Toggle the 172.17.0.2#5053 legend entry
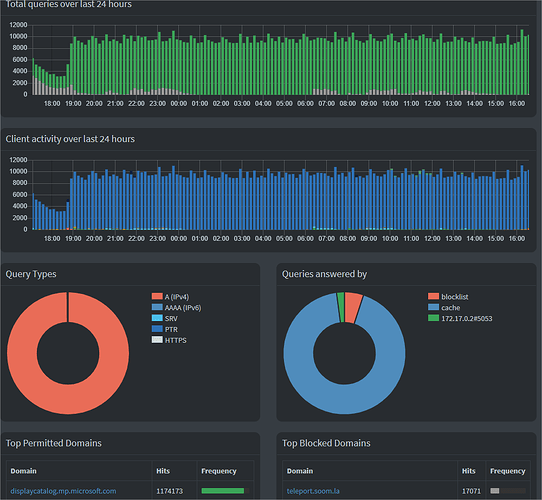The image size is (542, 500). click(460, 318)
